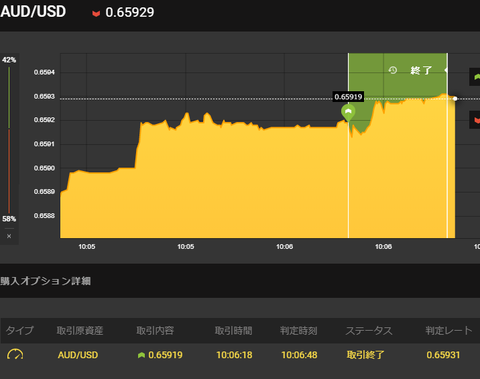Click the ステータス column header
This screenshot has height=379, width=480.
(x=369, y=331)
